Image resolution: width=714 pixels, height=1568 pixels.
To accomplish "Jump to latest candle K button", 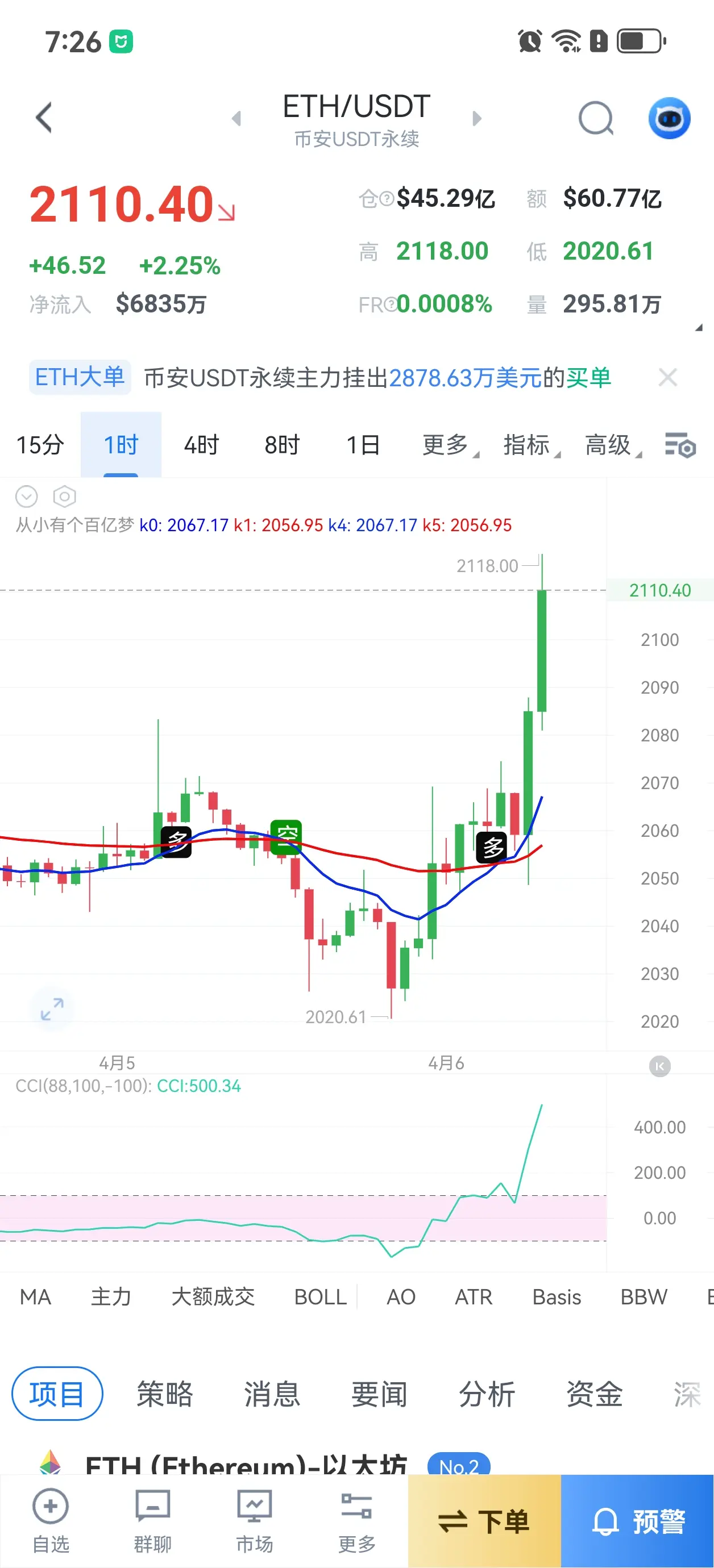I will point(660,1066).
